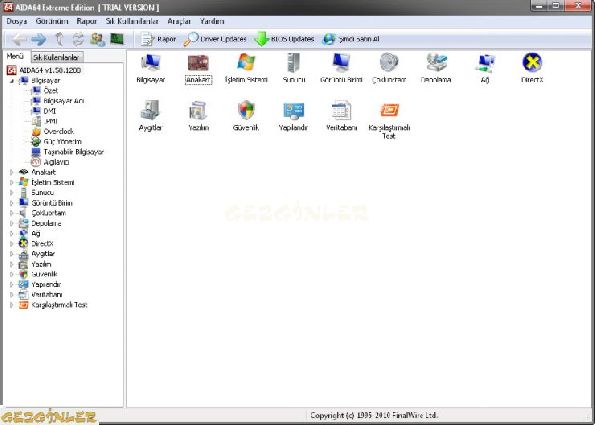Screen dimensions: 595x425
Task: Open Yazılım icon in main pane
Action: 198,116
